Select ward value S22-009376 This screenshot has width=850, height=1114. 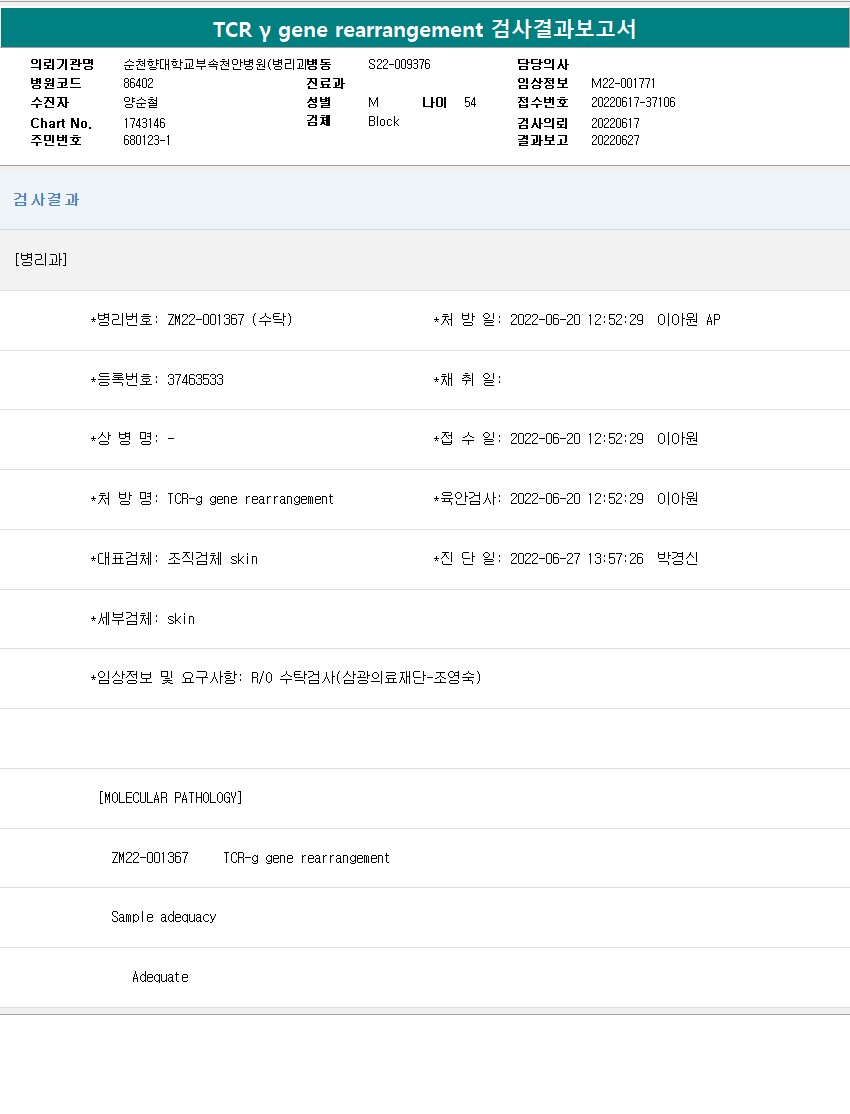399,65
